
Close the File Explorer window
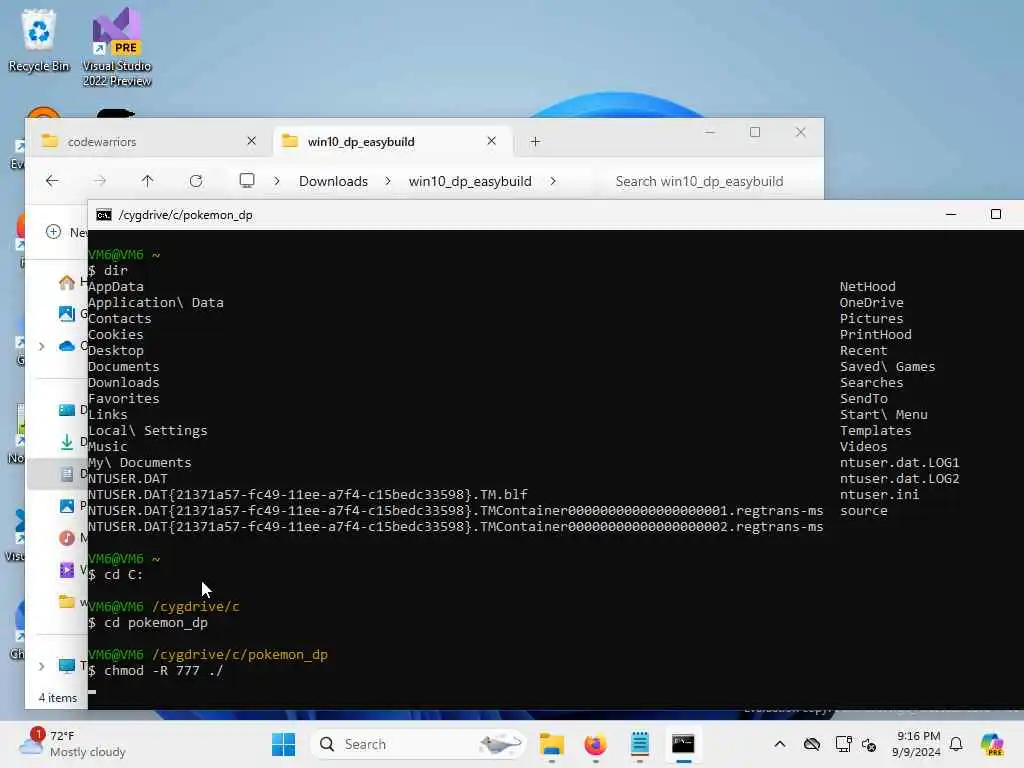(x=801, y=132)
